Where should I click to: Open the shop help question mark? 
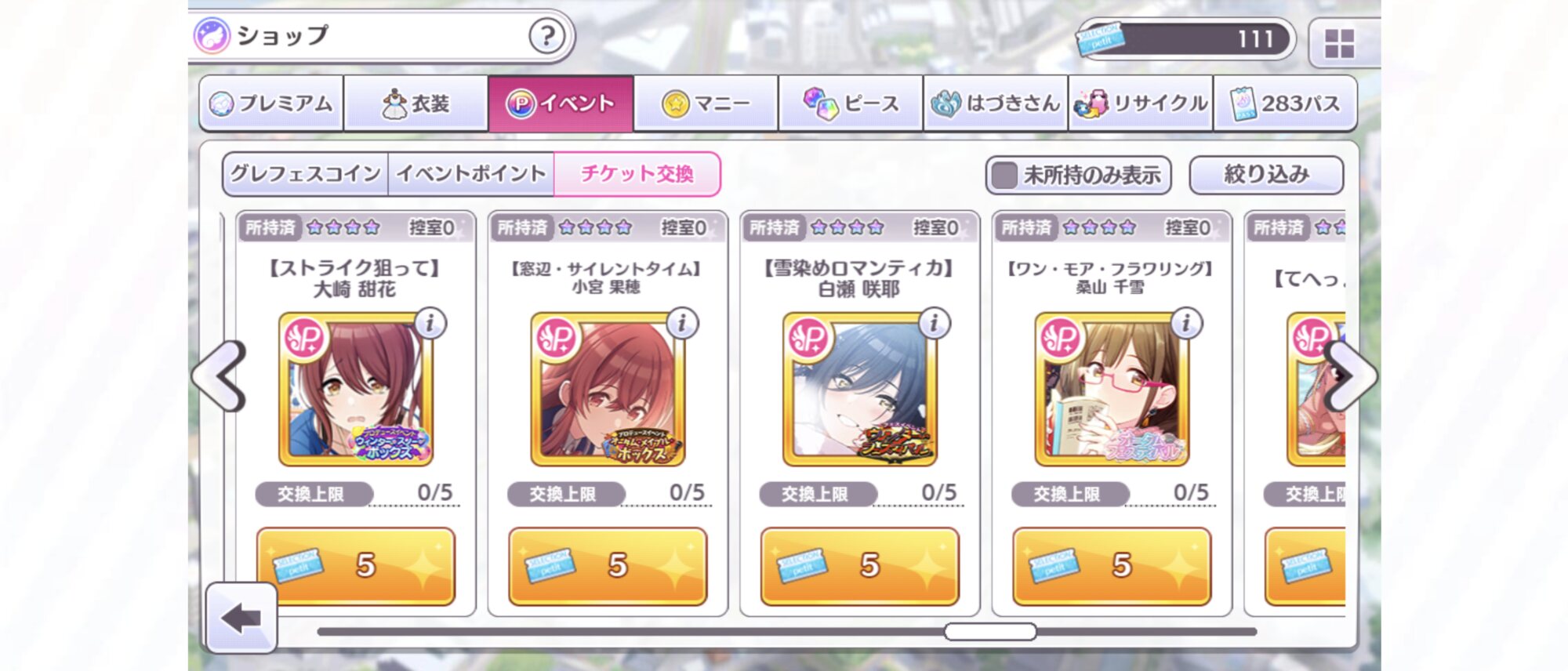point(546,36)
